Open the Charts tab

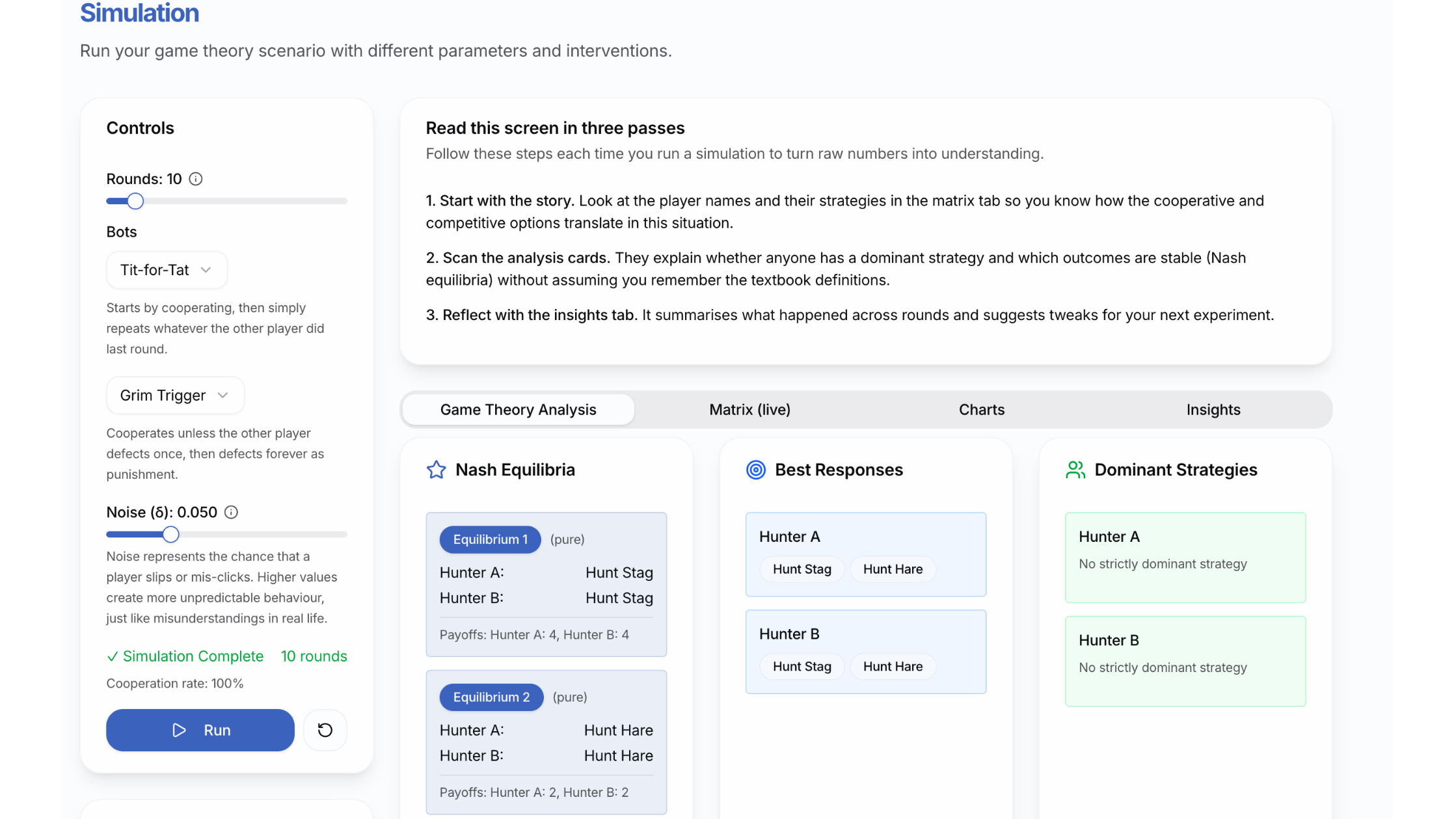981,410
